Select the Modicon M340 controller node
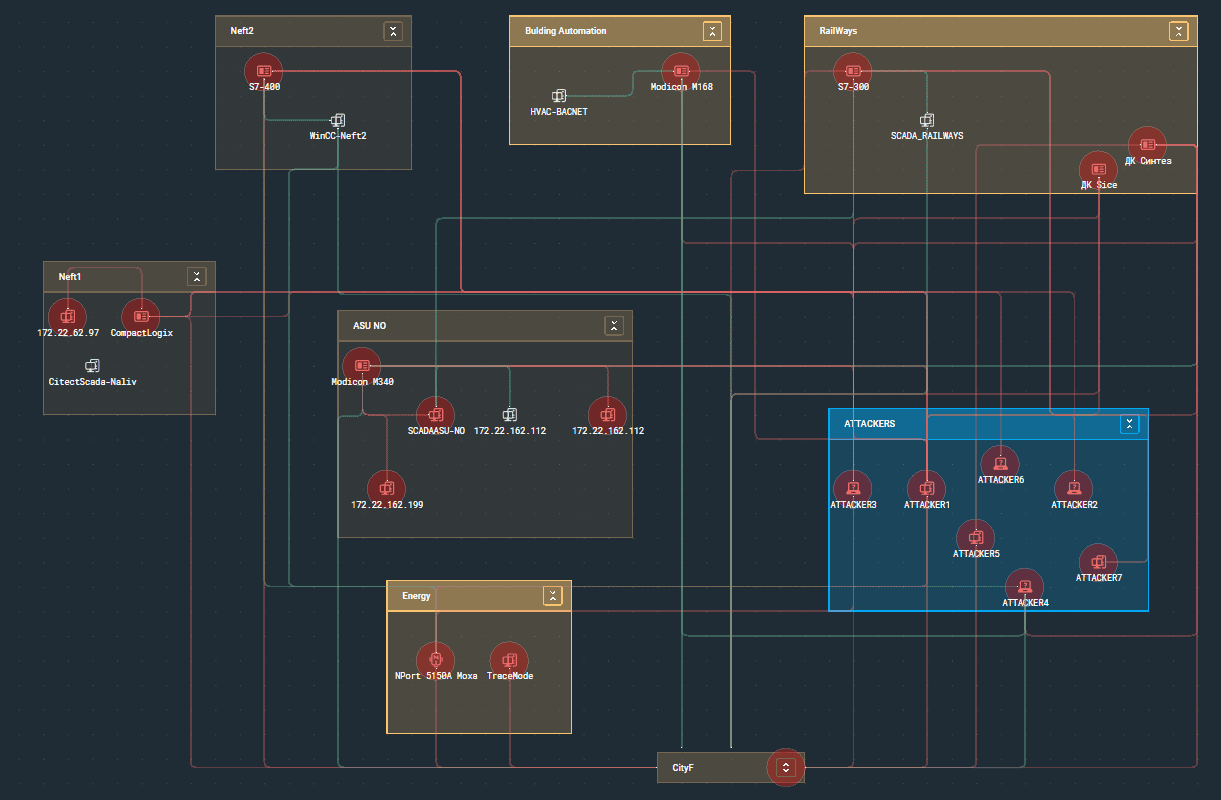1221x800 pixels. (x=362, y=366)
